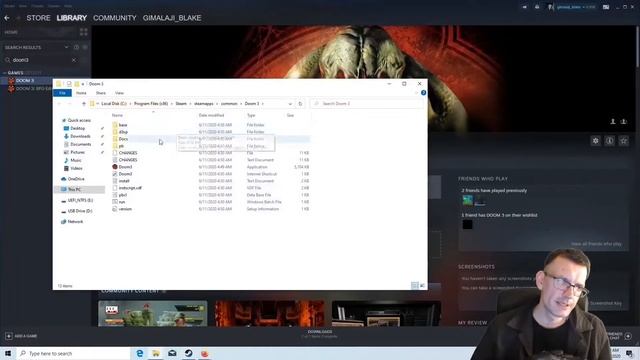Viewport: 640px width, 360px height.
Task: Select the Doom3 Internet Shortcut file
Action: [125, 174]
